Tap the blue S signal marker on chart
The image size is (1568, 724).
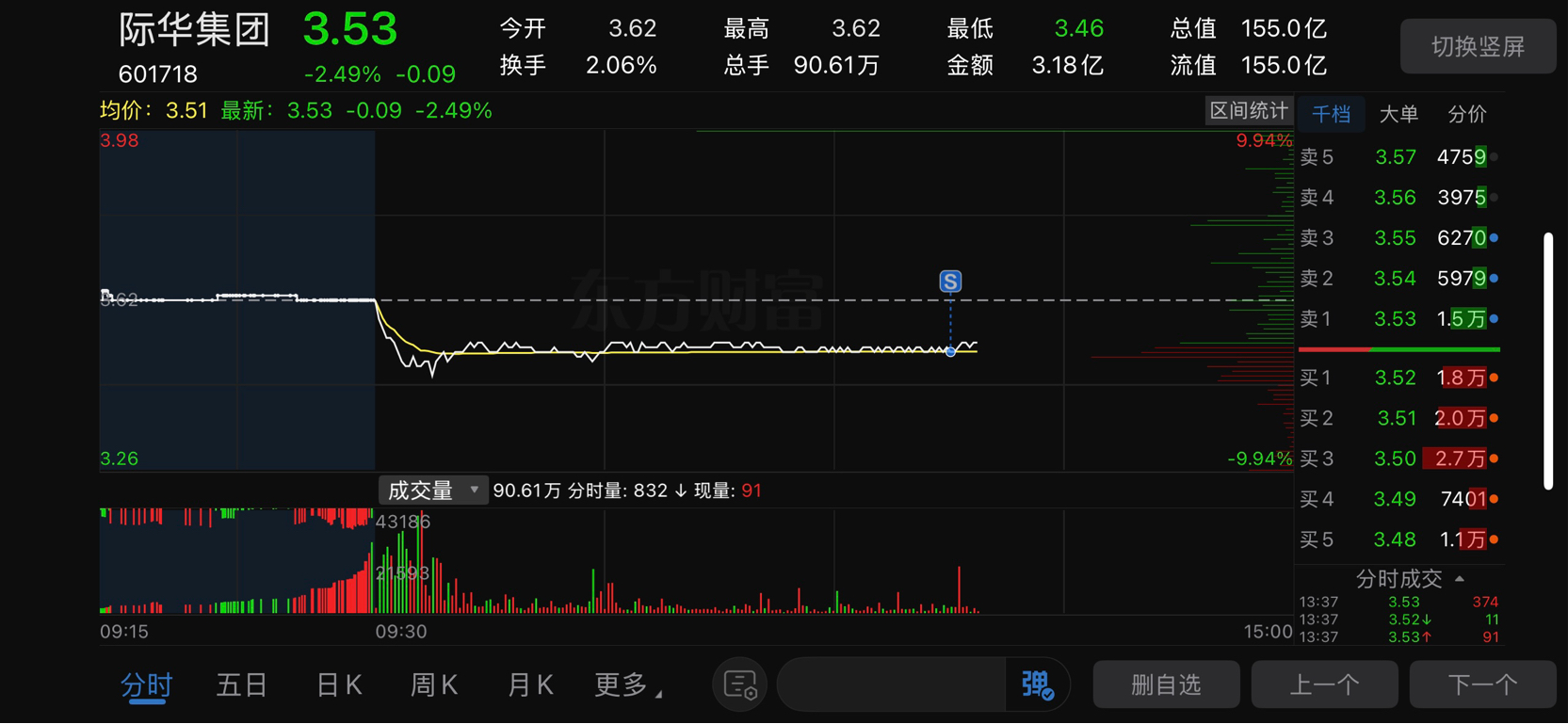coord(950,282)
